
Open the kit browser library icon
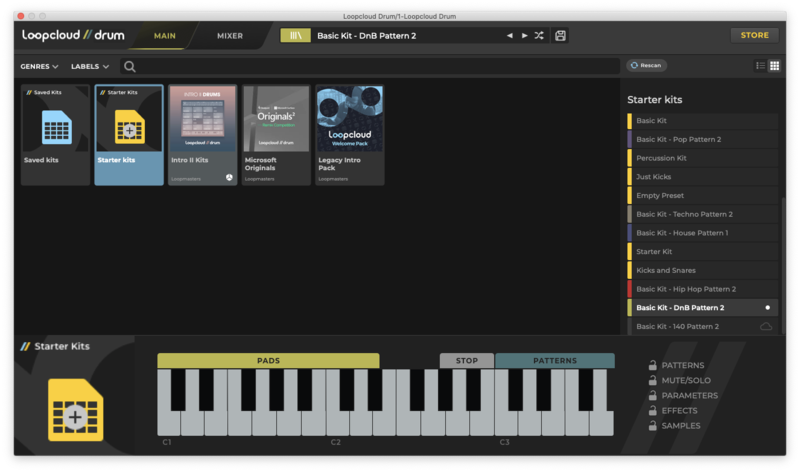pos(295,36)
